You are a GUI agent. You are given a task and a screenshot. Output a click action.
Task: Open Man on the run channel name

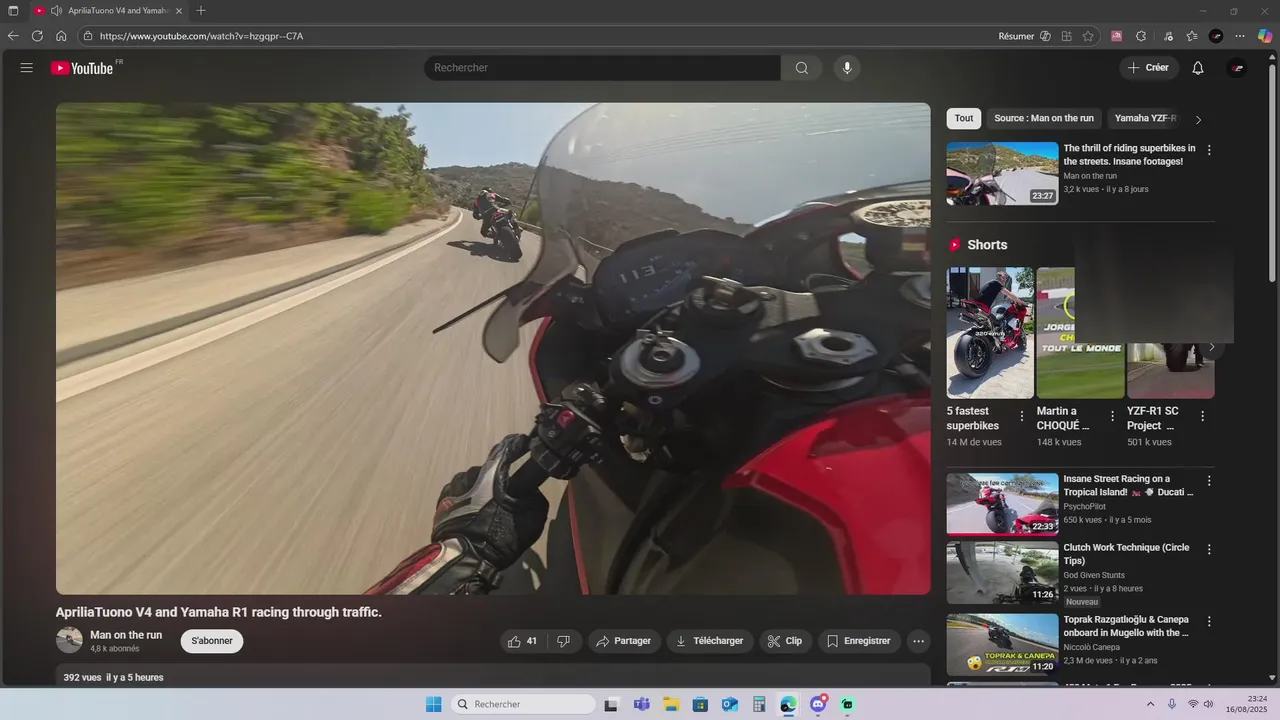pos(126,635)
